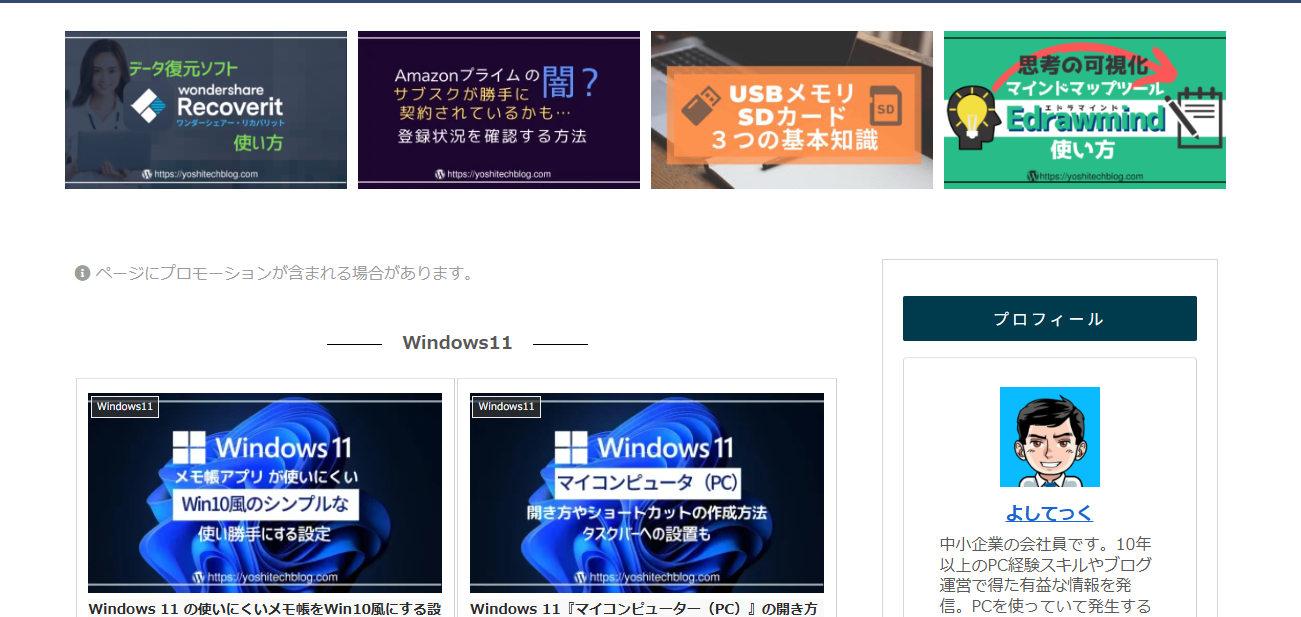
Task: Select the Windows11 tag on the メモ帳 card
Action: point(125,407)
